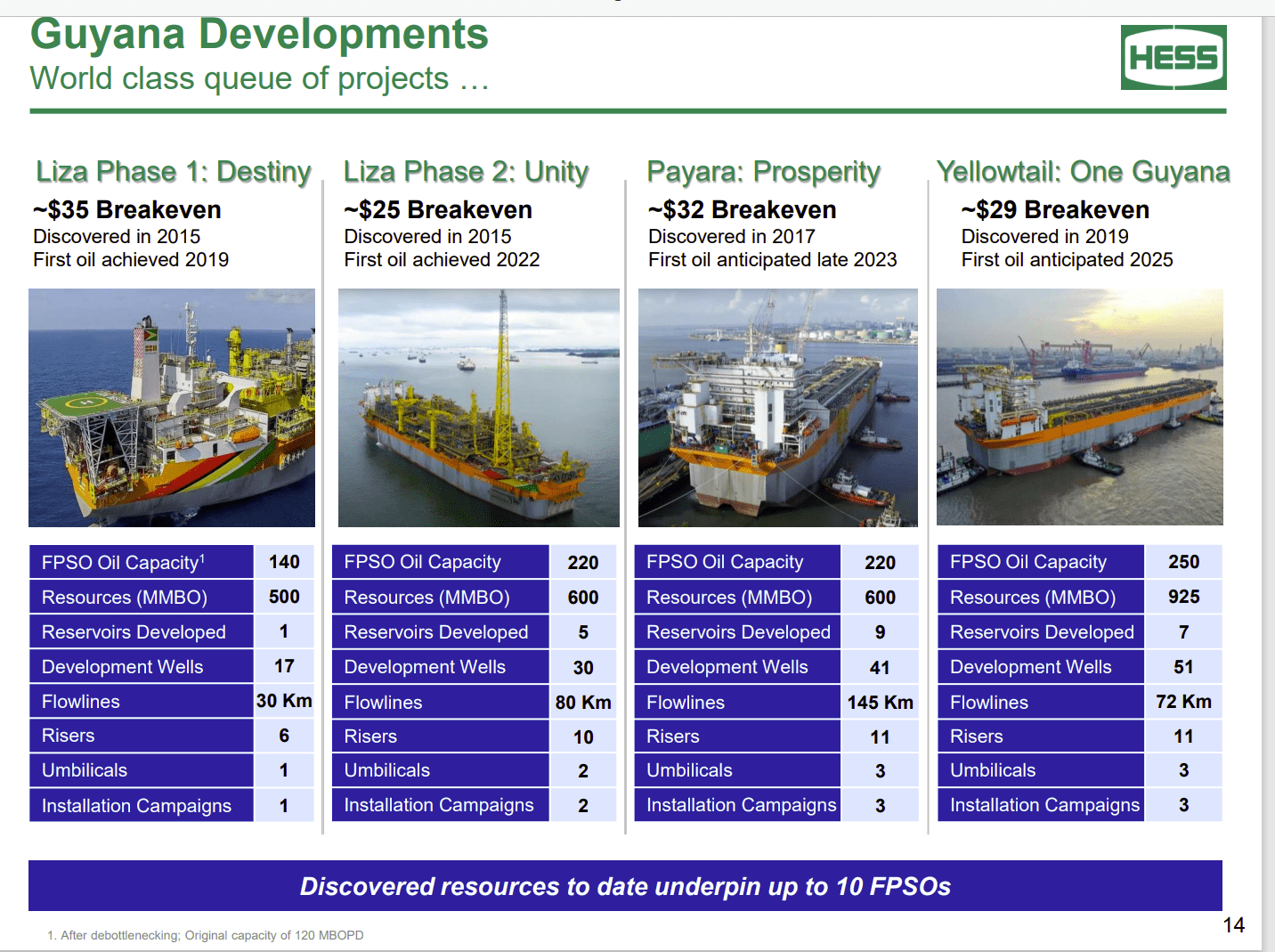The height and width of the screenshot is (952, 1275).
Task: Click the '51' development wells value
Action: (1184, 667)
